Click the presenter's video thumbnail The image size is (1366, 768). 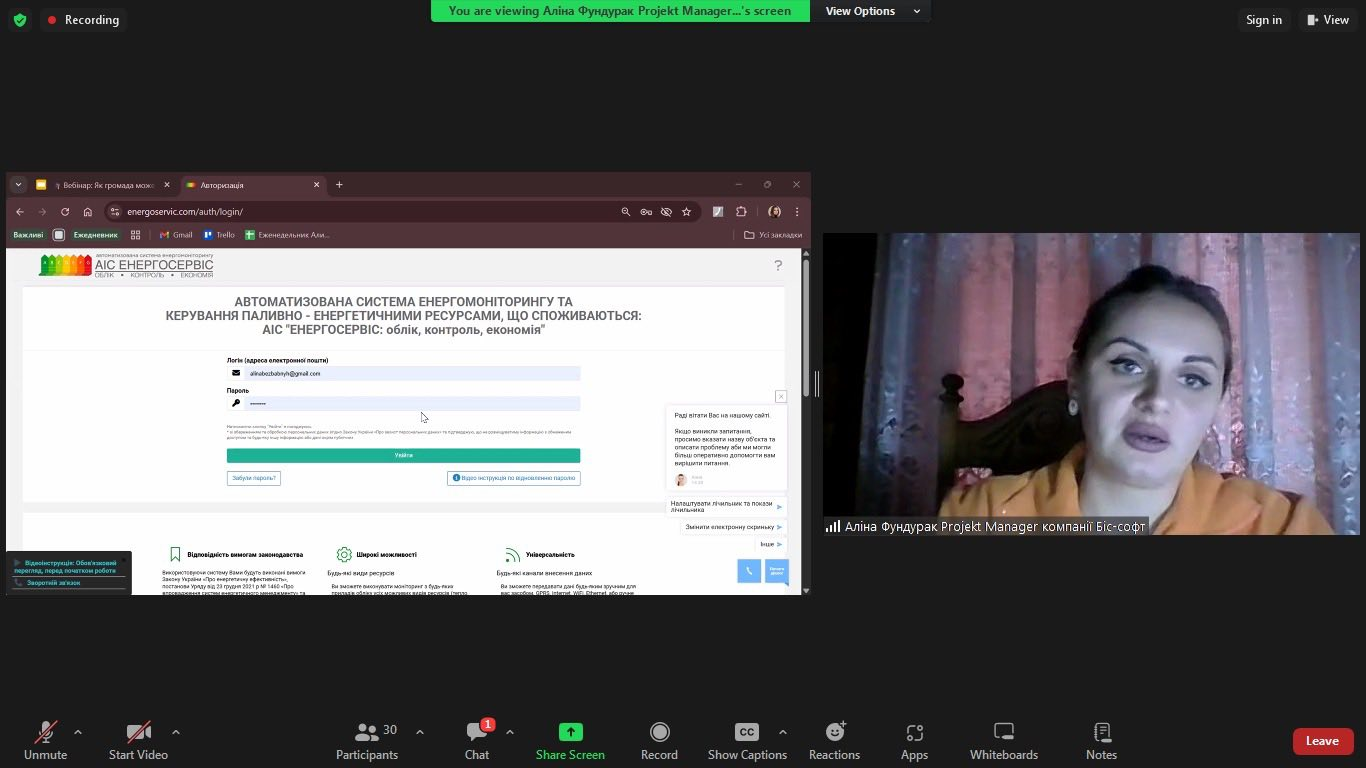1091,384
